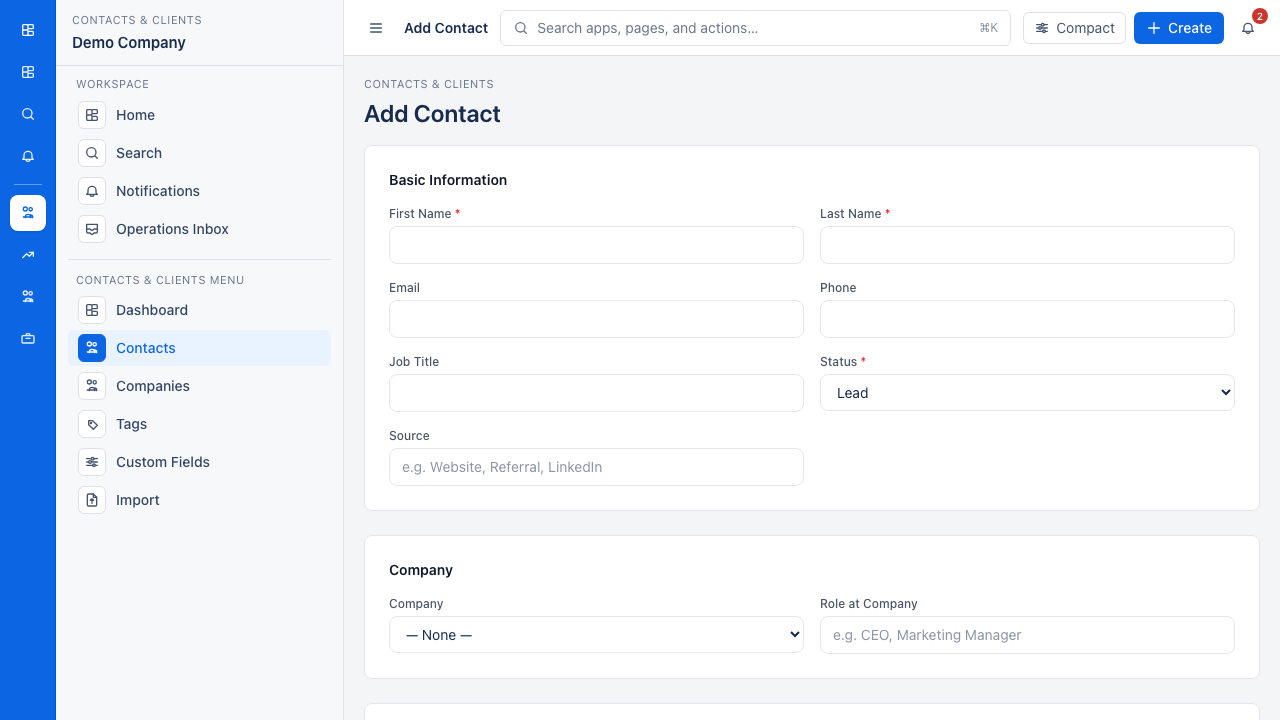Click the Source input field

tap(596, 467)
